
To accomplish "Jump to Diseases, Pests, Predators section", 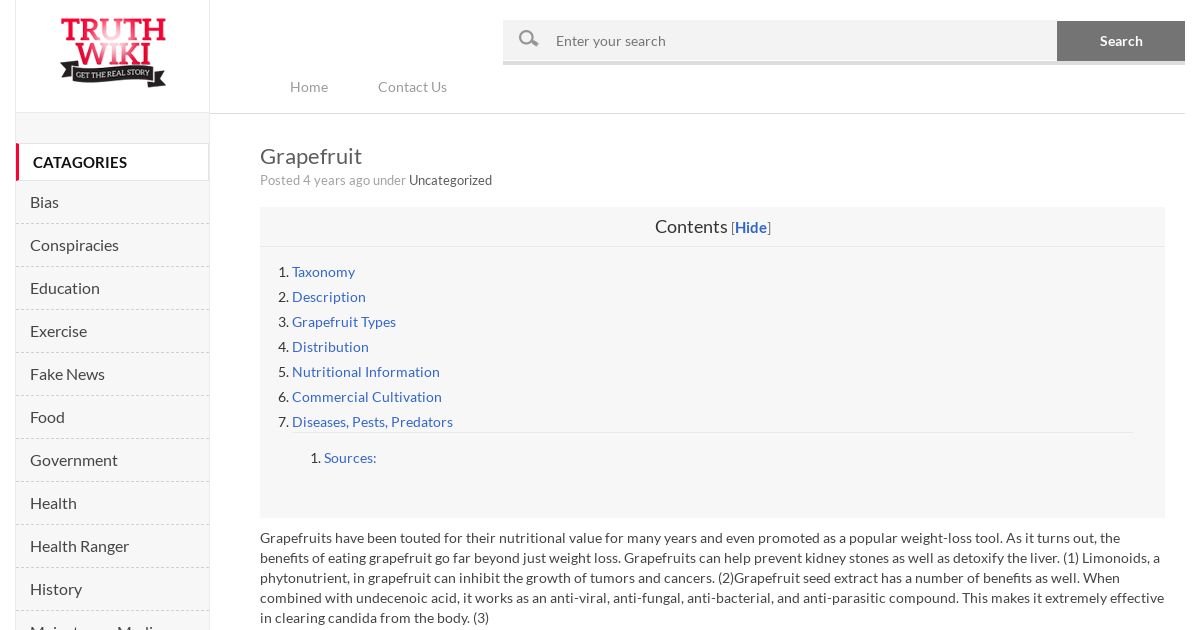I will tap(372, 422).
